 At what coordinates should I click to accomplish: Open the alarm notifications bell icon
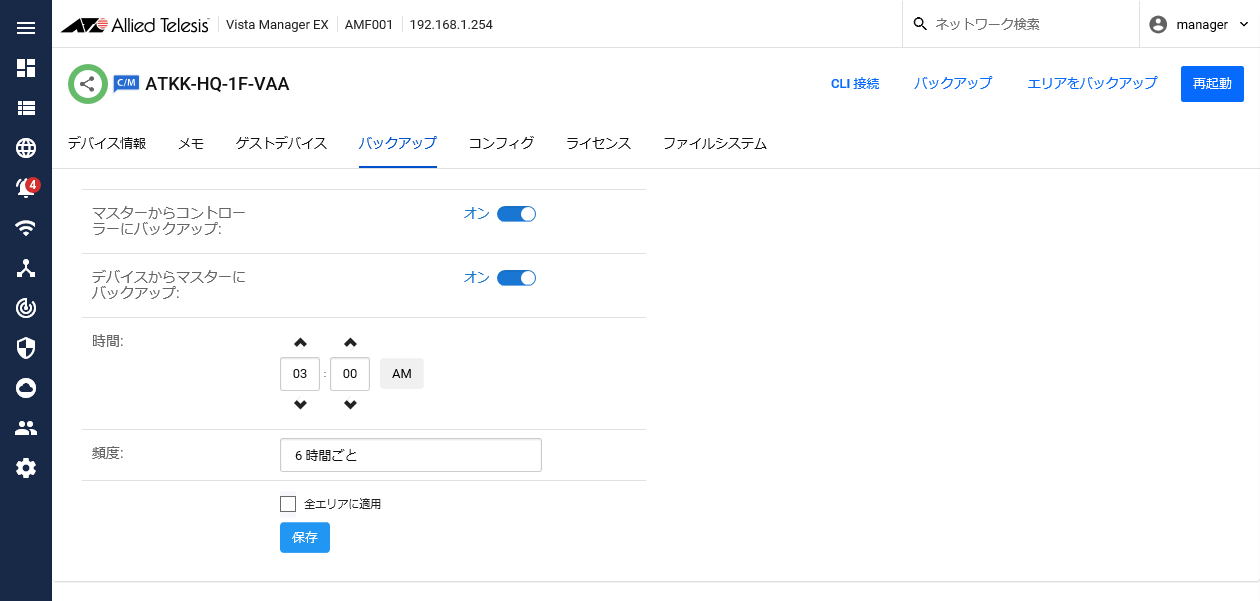coord(26,188)
